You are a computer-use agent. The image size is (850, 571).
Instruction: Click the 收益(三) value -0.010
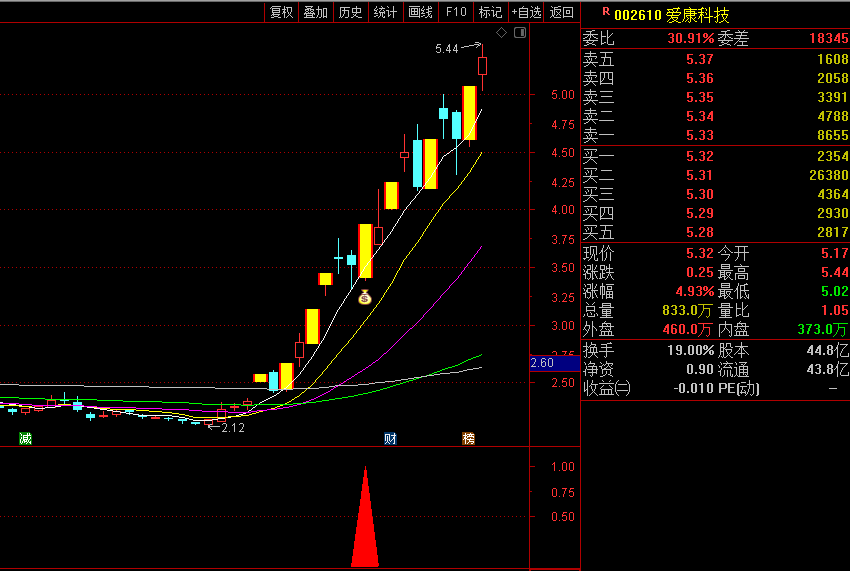click(x=693, y=388)
